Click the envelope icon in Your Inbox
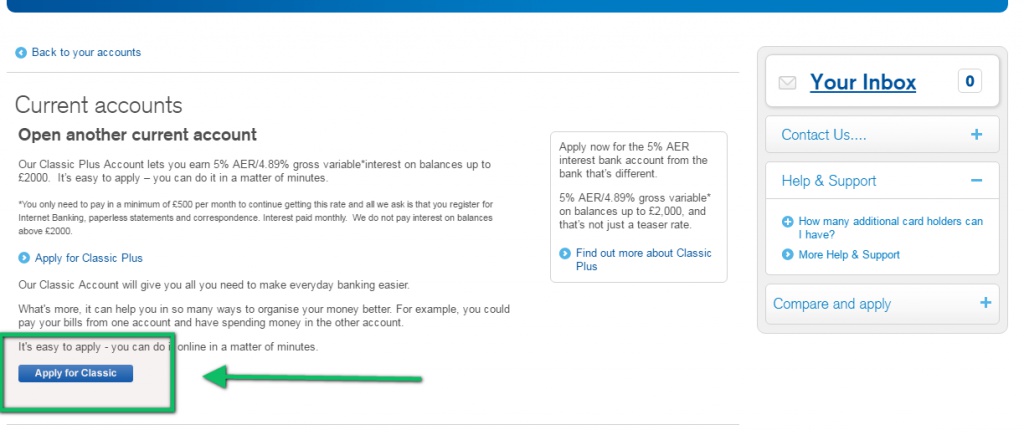Screen dimensions: 1024x435 coord(787,83)
